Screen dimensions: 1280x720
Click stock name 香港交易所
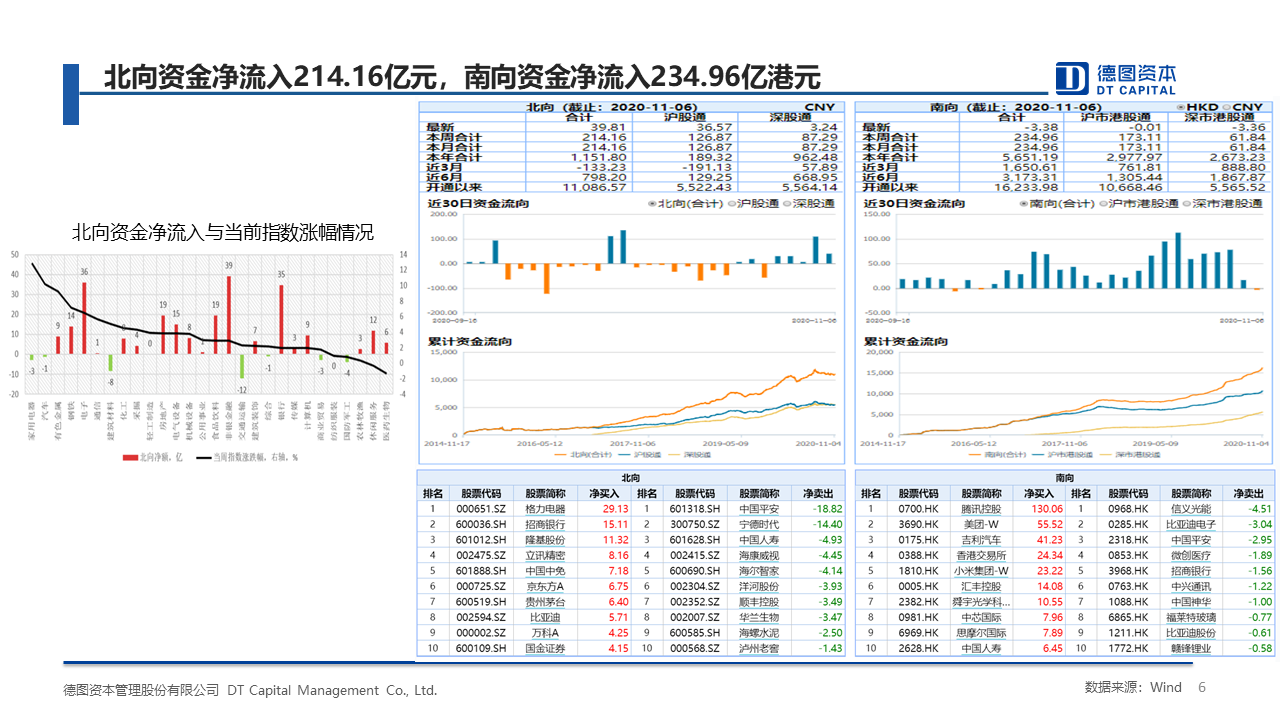point(981,555)
